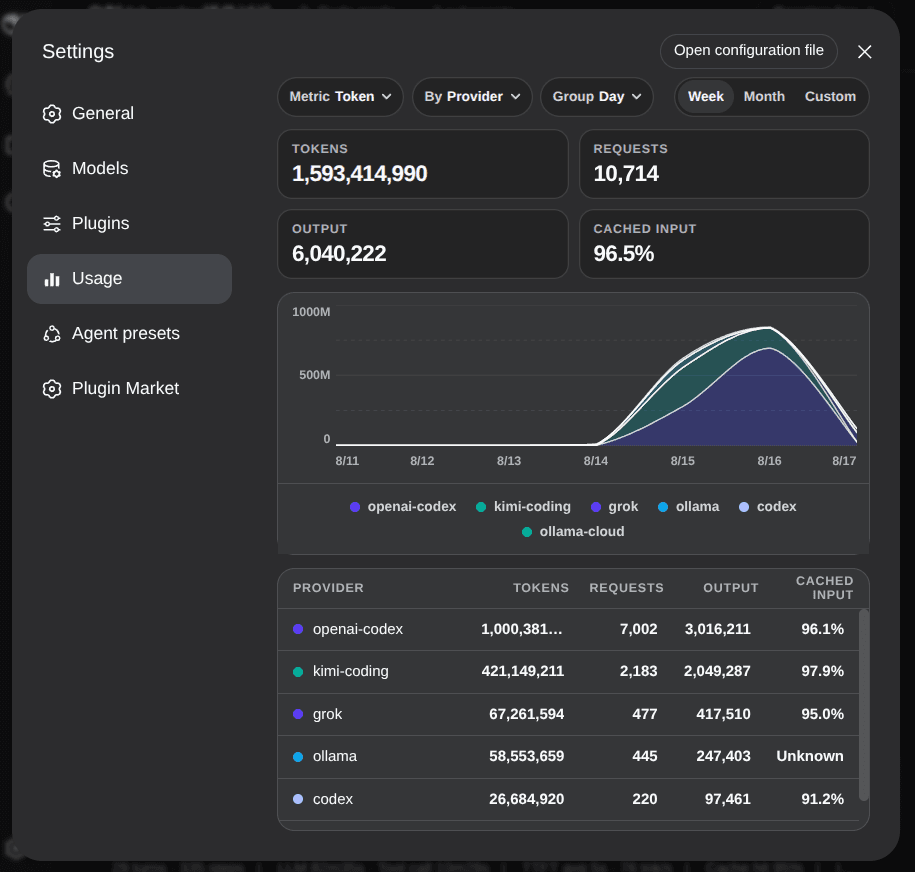915x872 pixels.
Task: Click the General gear icon
Action: point(52,114)
